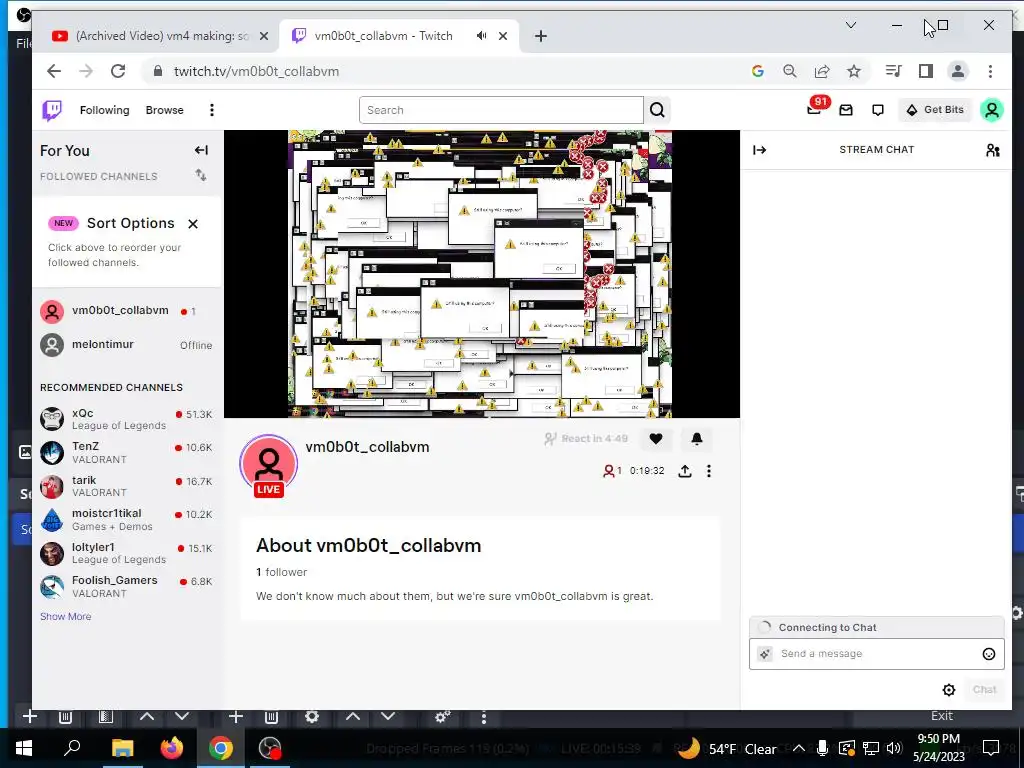Click the followed channels sort icon
The height and width of the screenshot is (768, 1024).
tap(200, 175)
